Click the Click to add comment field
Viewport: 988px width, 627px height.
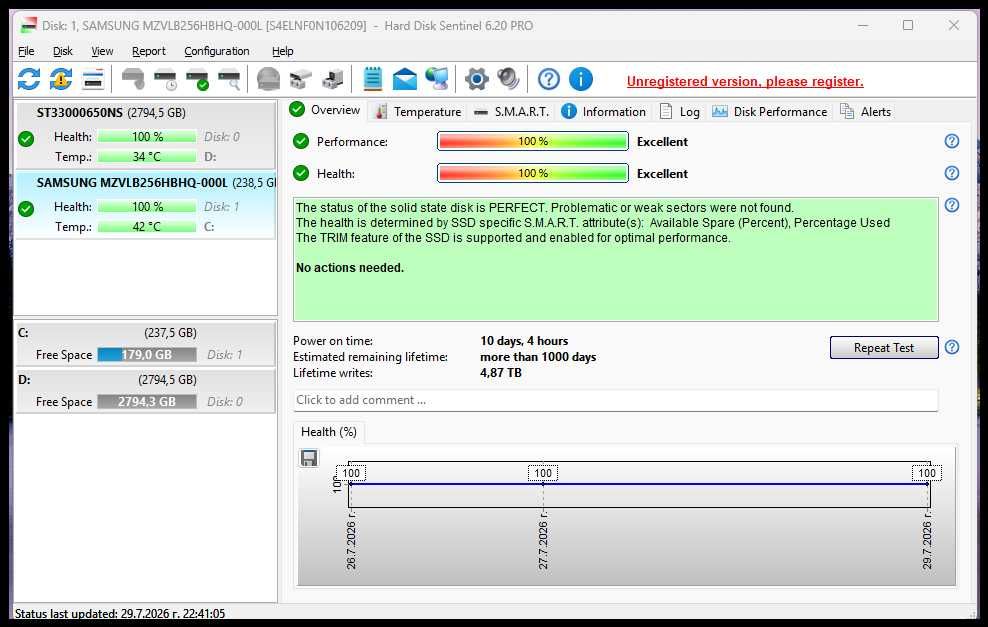[x=616, y=400]
